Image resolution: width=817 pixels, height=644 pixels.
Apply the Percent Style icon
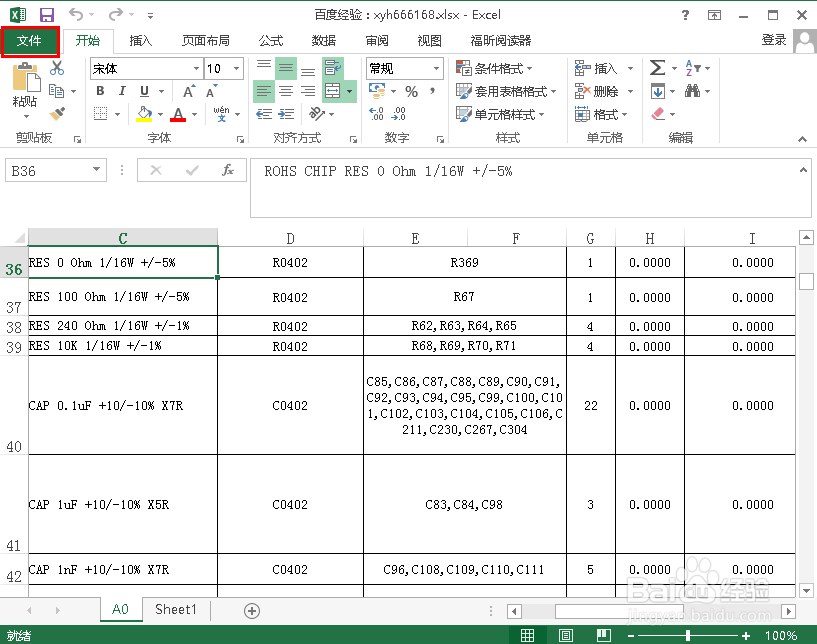coord(410,89)
